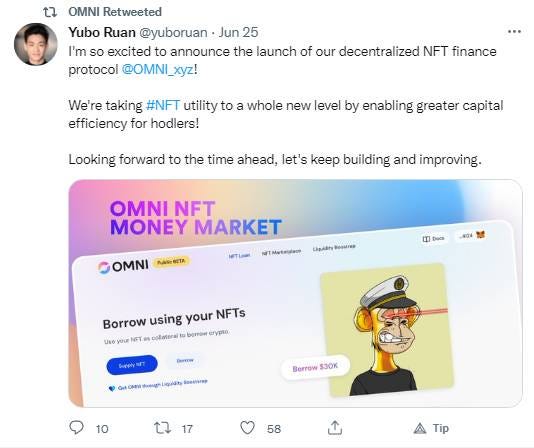
Task: Open the @yuboruan handle
Action: click(173, 32)
